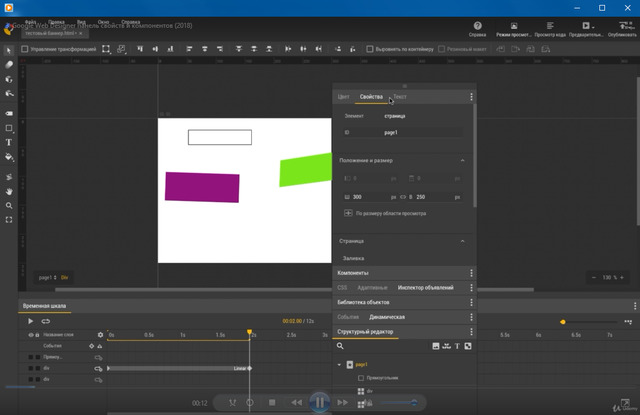Image resolution: width=640 pixels, height=415 pixels.
Task: Collapse the Страница section
Action: (463, 241)
